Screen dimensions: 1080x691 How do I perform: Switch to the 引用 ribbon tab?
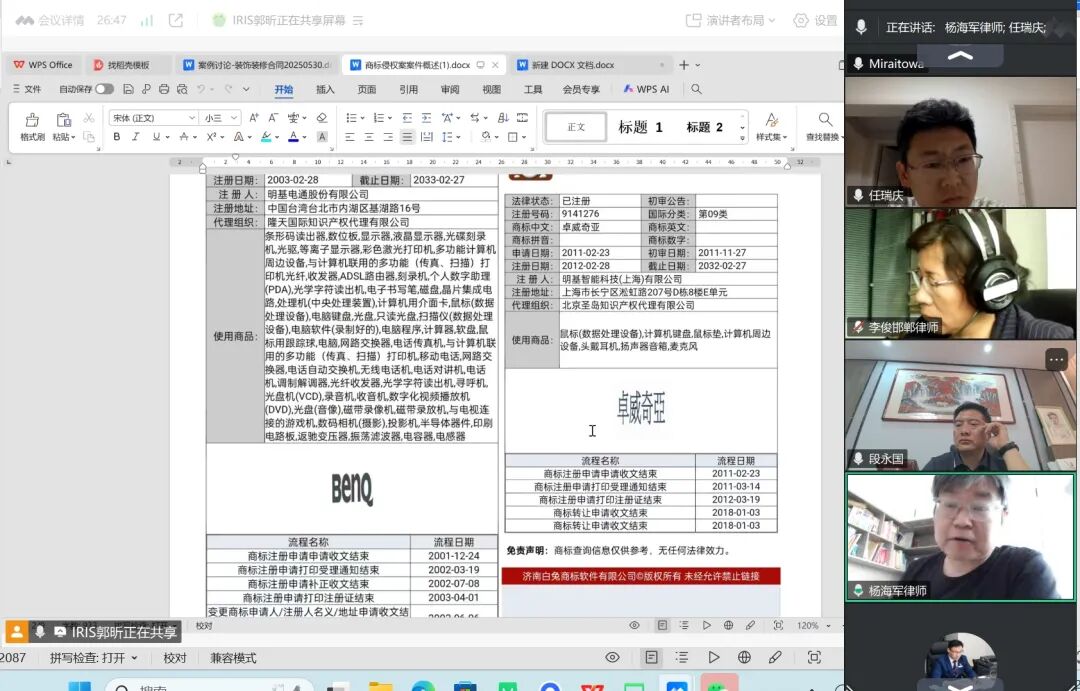point(408,89)
